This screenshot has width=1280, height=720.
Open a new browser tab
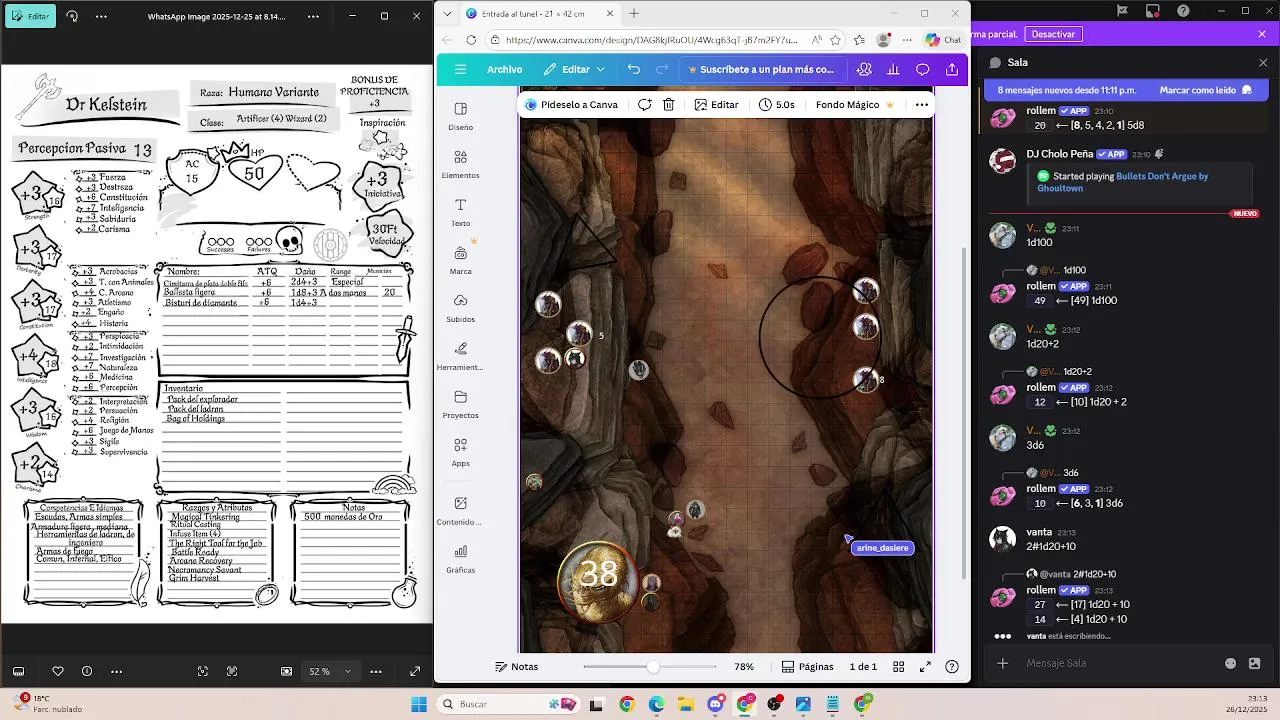click(x=634, y=13)
